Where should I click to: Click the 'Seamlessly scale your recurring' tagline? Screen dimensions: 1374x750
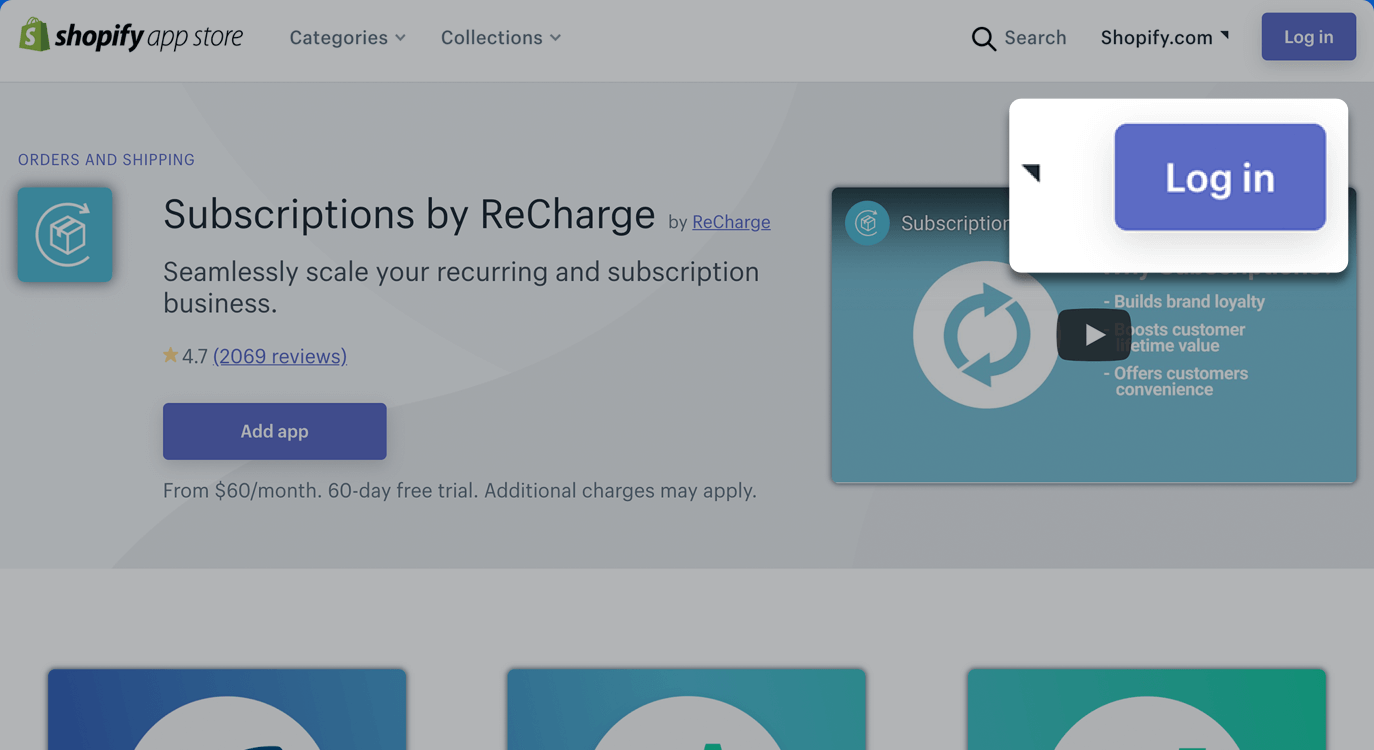(461, 287)
